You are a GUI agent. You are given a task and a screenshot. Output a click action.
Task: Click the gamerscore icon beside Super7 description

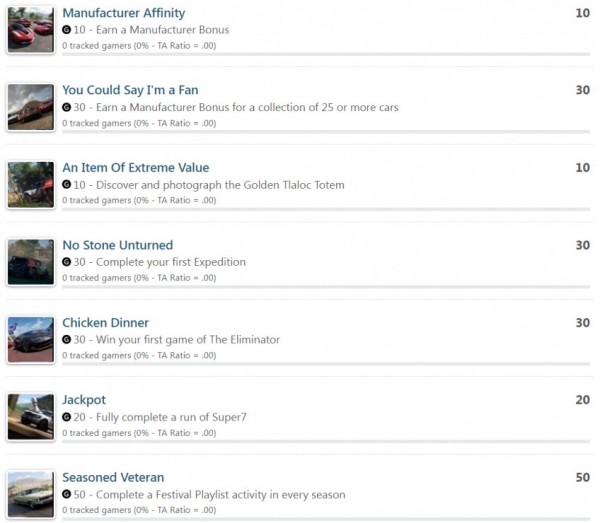pos(67,417)
